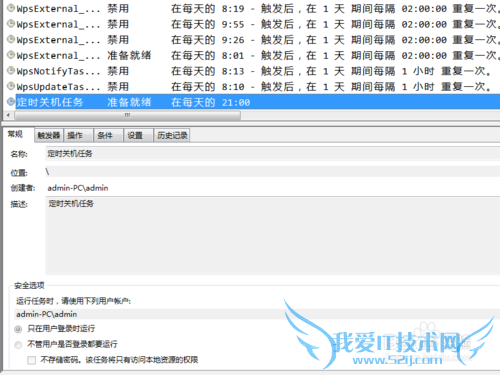Click WpsExternal task name in 9:26 row
Viewport: 500px width, 375px height.
point(58,40)
